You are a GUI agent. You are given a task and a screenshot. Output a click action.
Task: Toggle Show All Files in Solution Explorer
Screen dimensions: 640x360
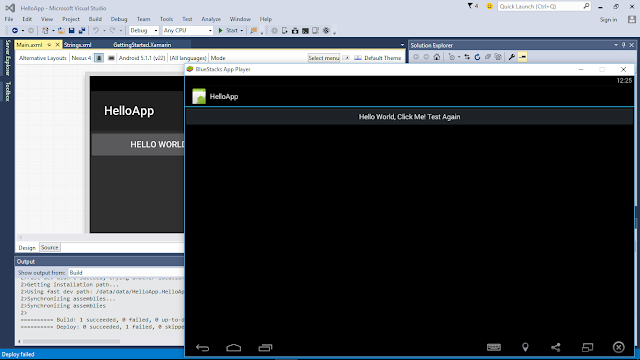point(498,57)
